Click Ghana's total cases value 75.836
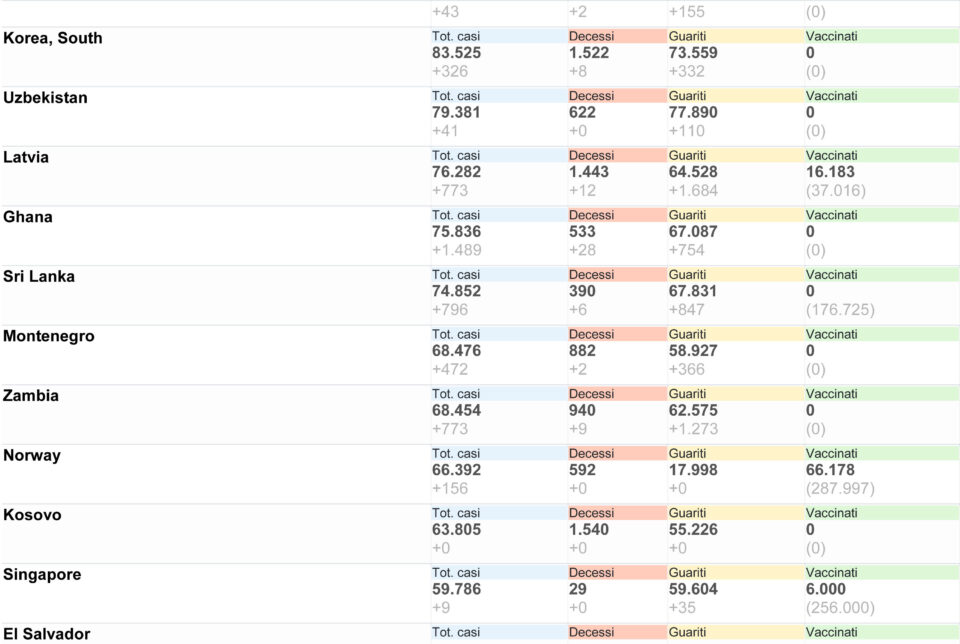 (x=456, y=231)
